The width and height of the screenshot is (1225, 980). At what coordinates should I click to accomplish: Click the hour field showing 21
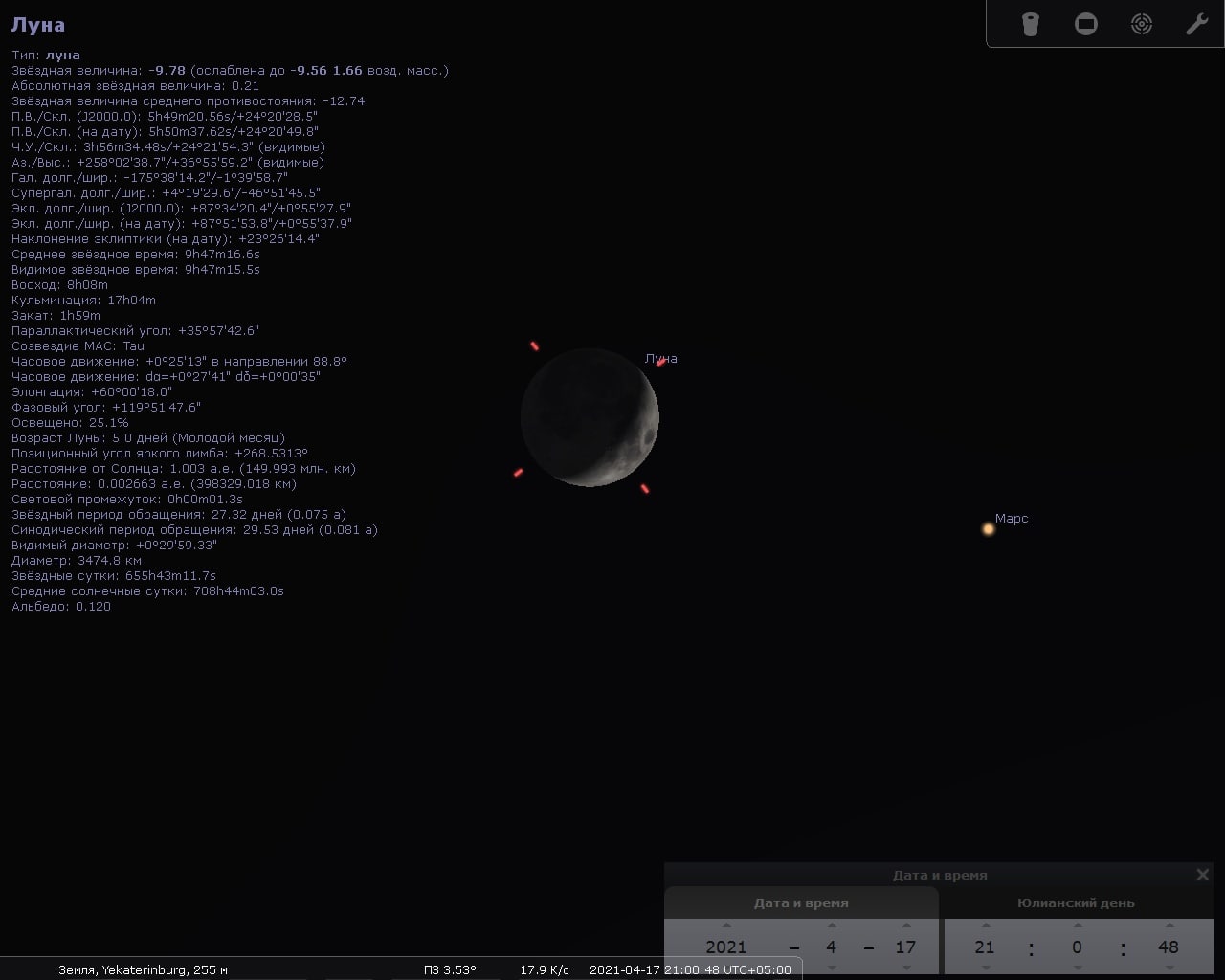coord(985,947)
